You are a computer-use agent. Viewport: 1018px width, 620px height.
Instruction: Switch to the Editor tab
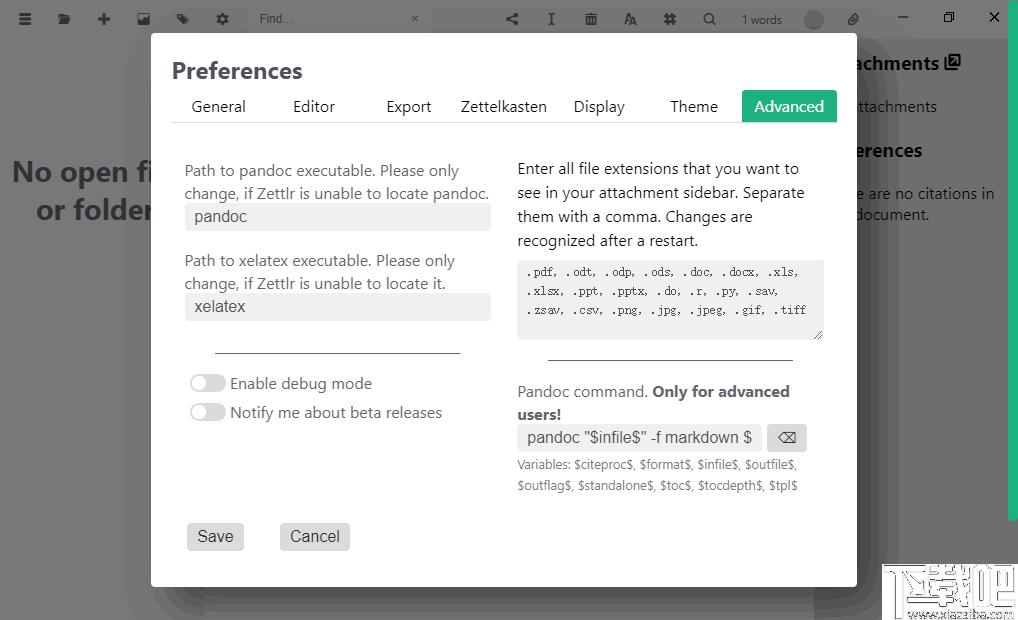[314, 106]
